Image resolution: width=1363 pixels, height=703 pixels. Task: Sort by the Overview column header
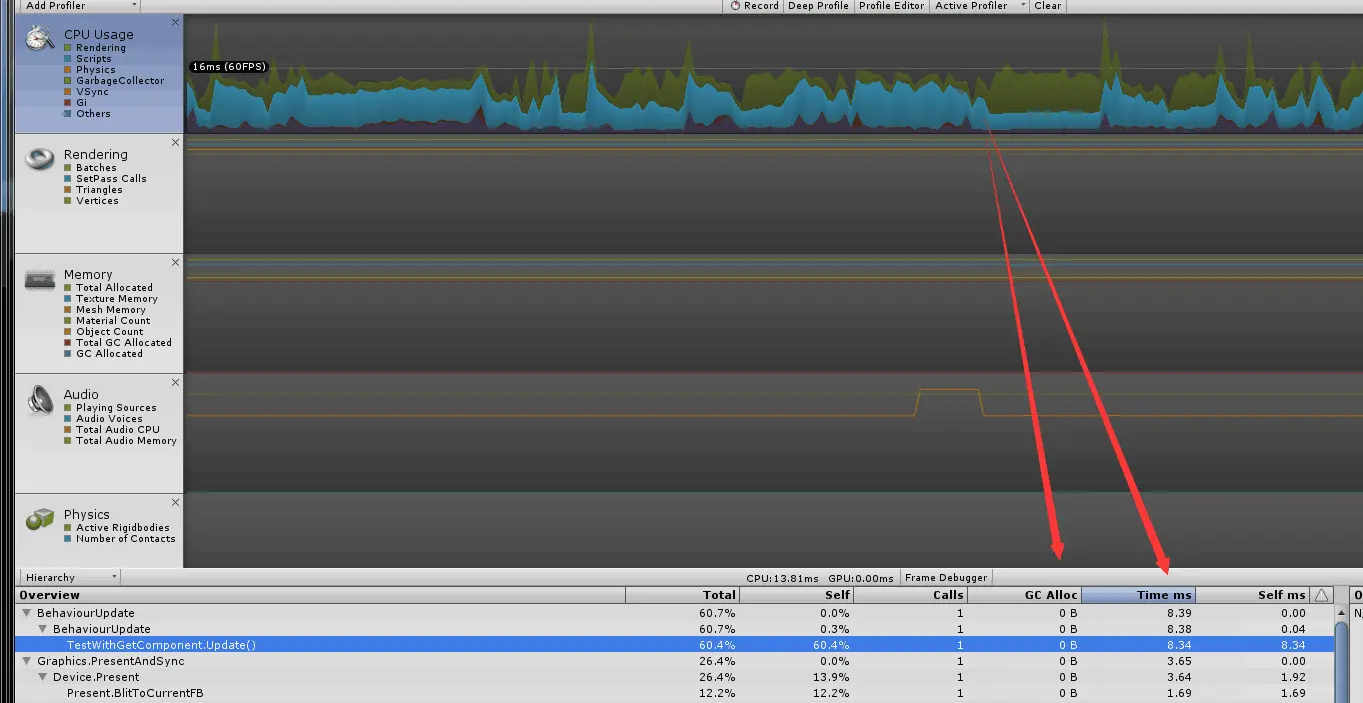click(x=320, y=595)
